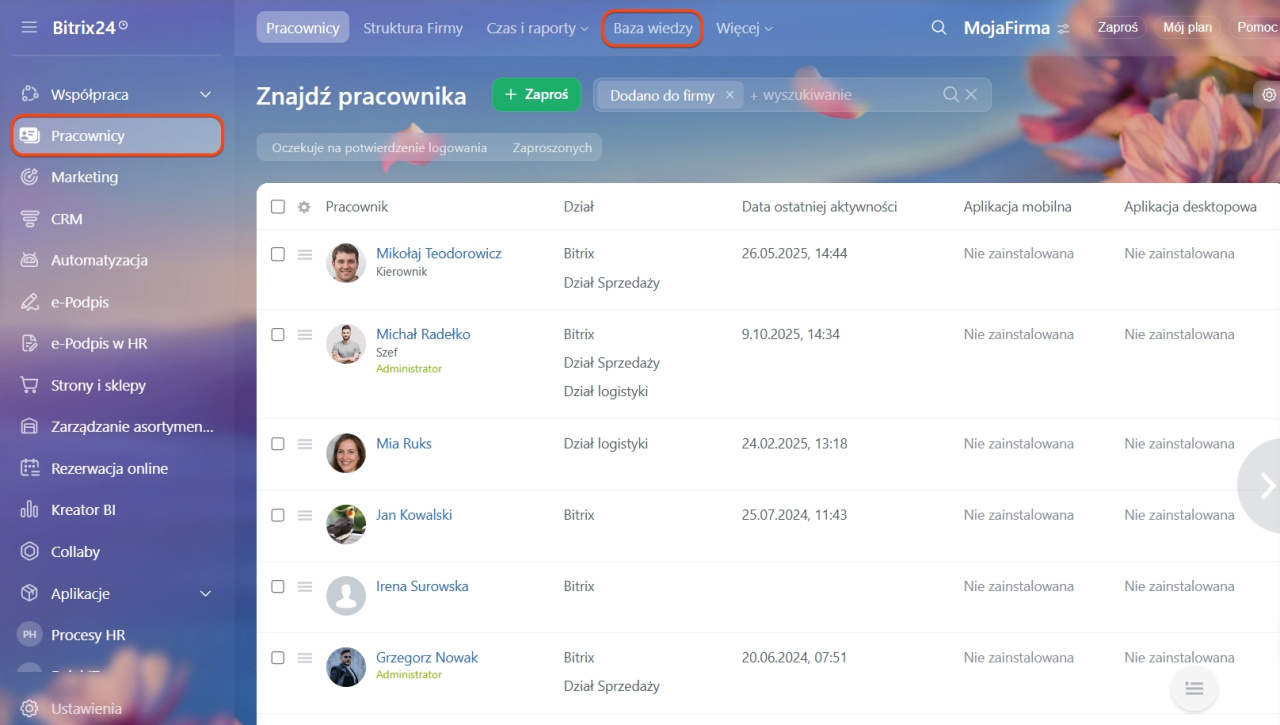The width and height of the screenshot is (1280, 725).
Task: Open Michał Radełko's profile link
Action: point(423,334)
